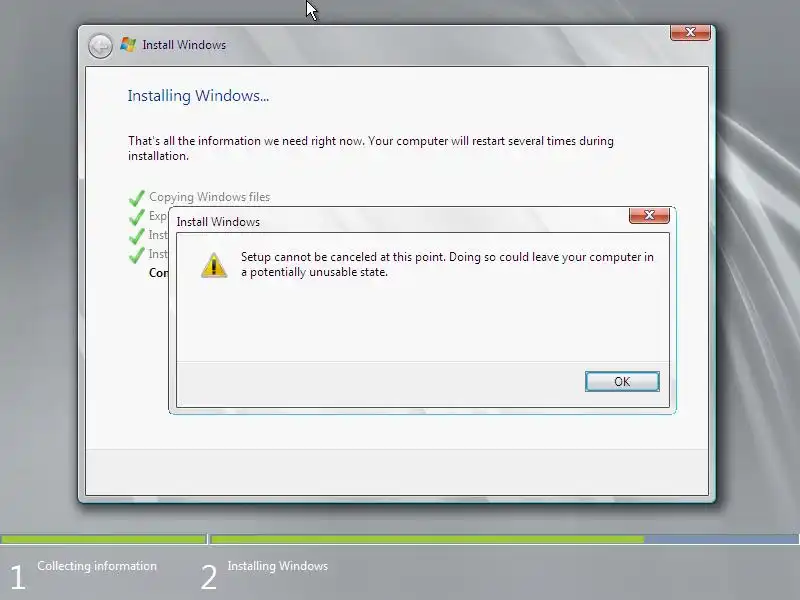Click the checkmark beside Copying Windows files

tap(137, 197)
